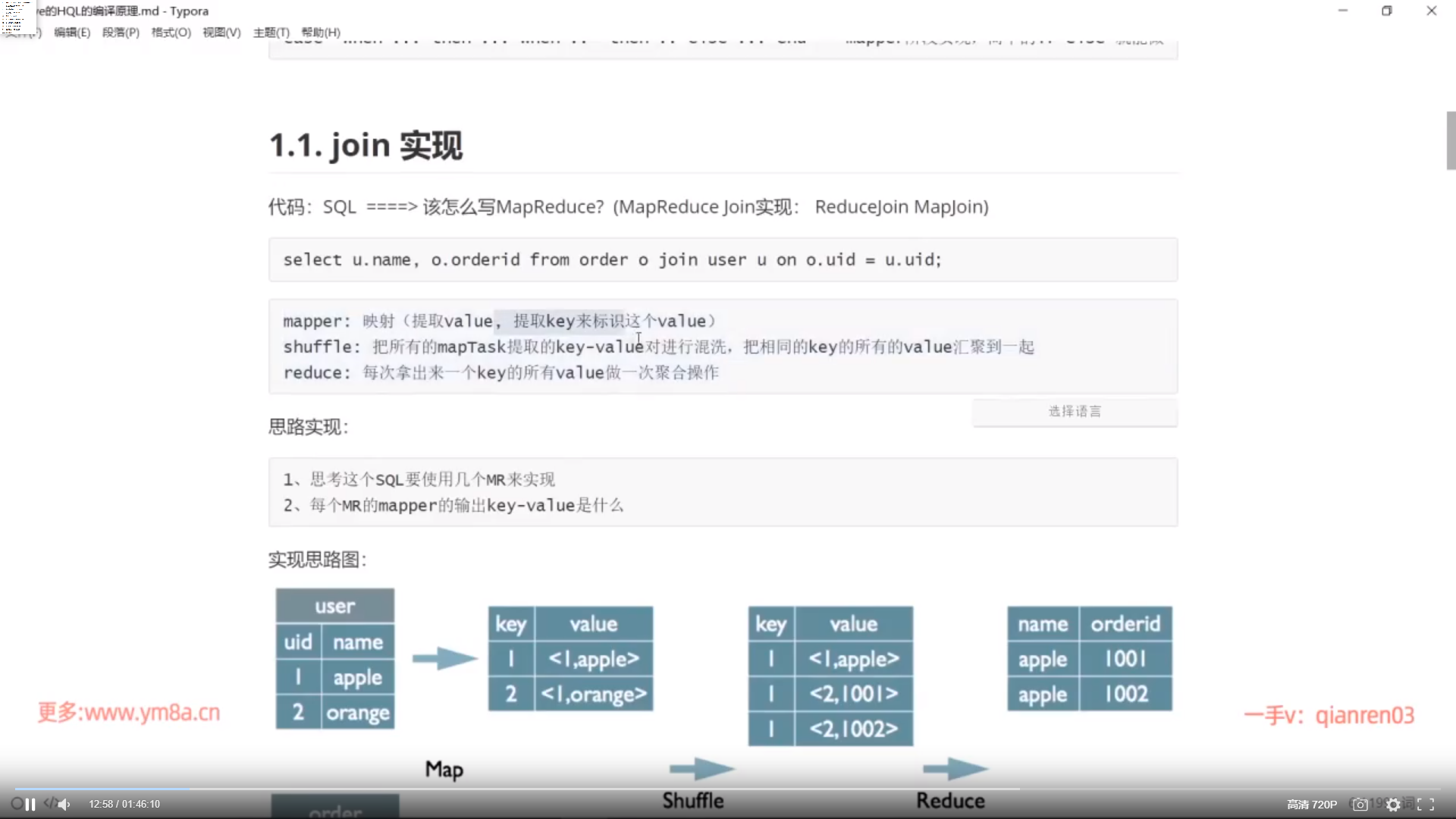Click the 选择语言 language selector box
The width and height of the screenshot is (1456, 819).
coord(1075,412)
